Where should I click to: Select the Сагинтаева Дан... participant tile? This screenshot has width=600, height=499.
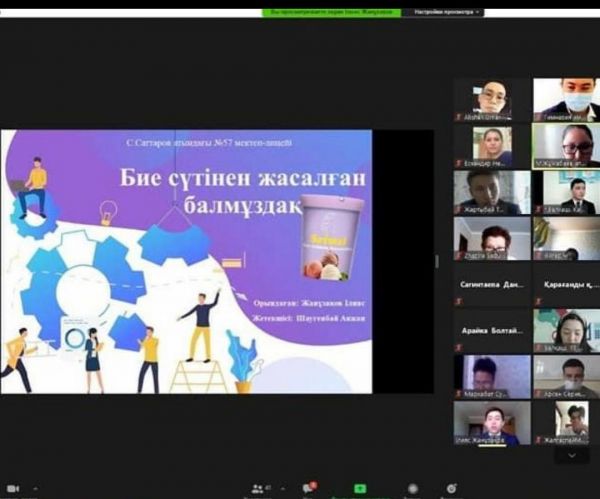point(491,283)
